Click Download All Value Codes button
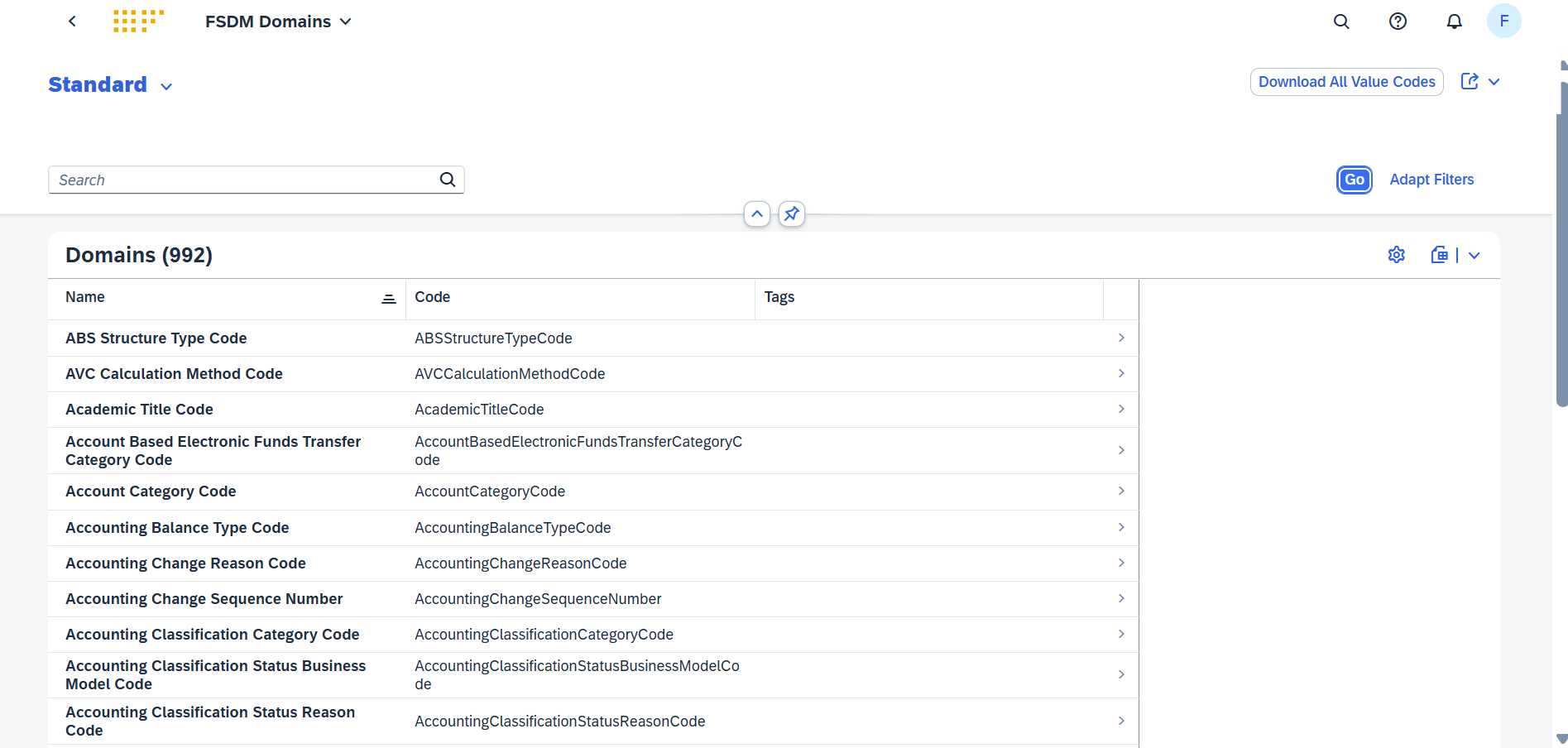This screenshot has height=748, width=1568. (x=1346, y=82)
